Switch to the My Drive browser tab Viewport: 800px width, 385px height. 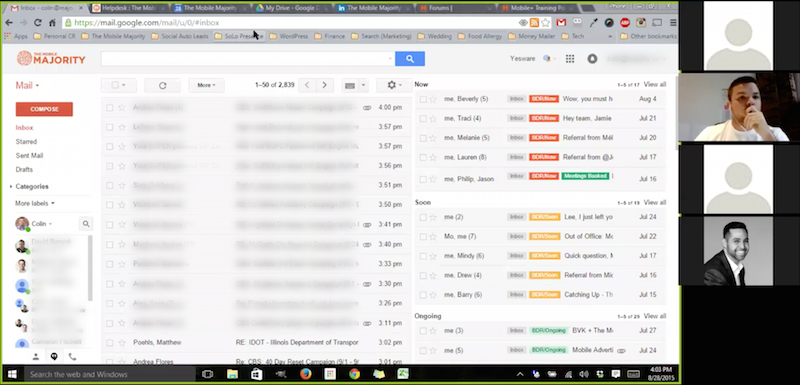tap(291, 8)
